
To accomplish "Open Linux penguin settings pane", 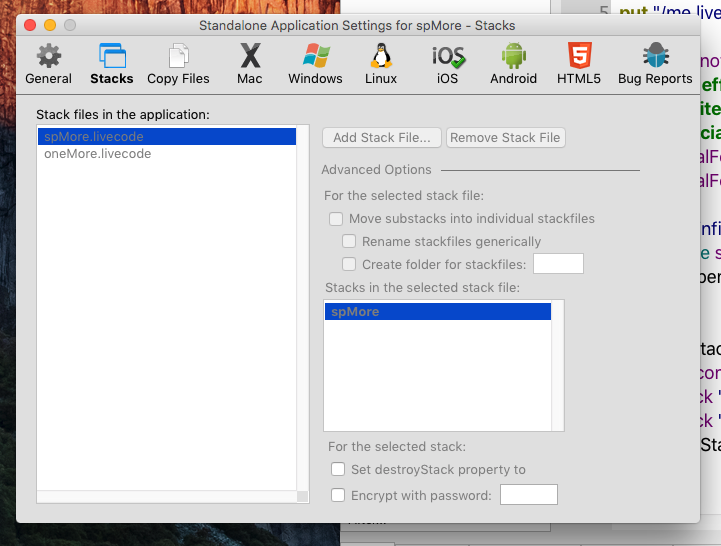I will pos(381,64).
